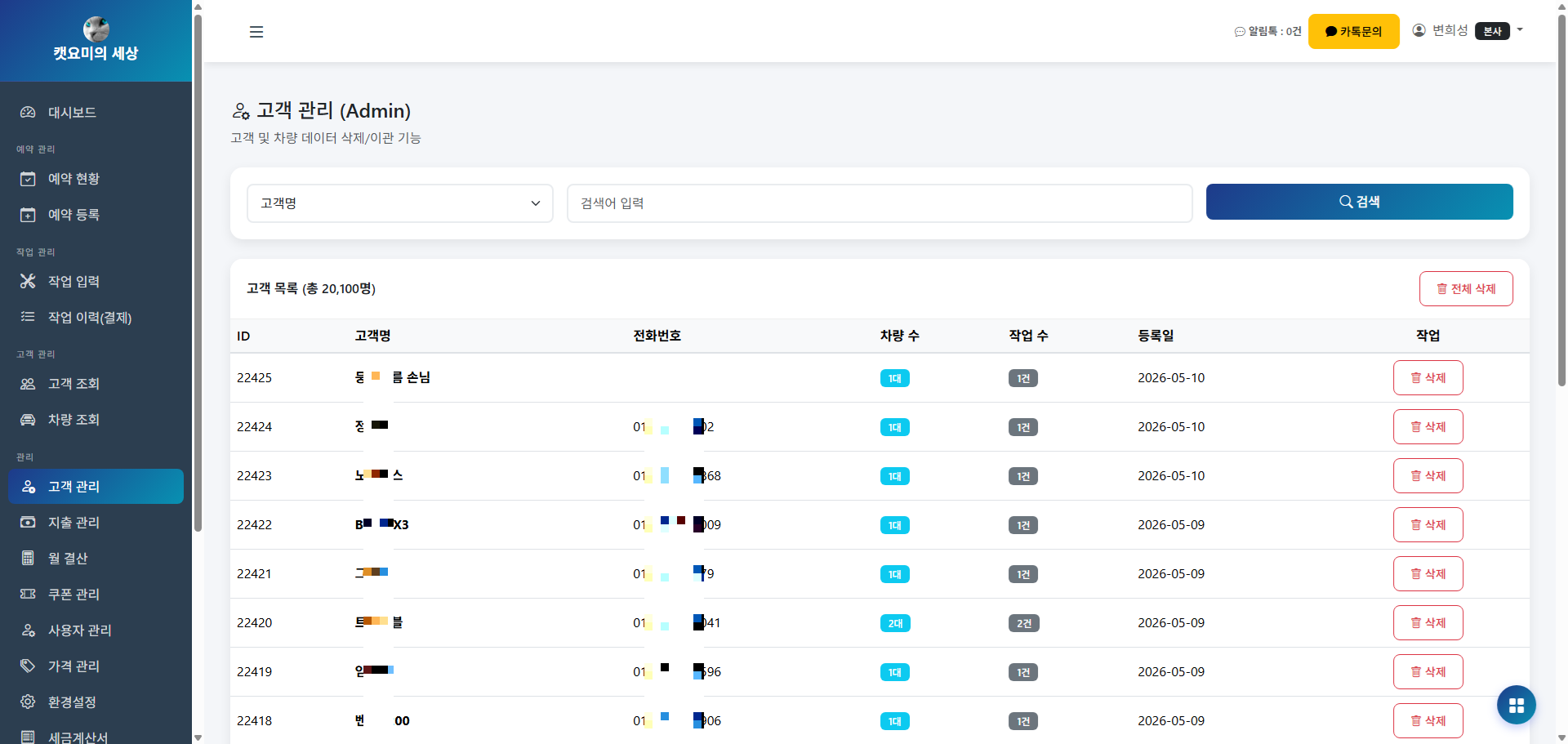Click the 사용자 관리 person icon
This screenshot has width=1568, height=744.
tap(28, 630)
